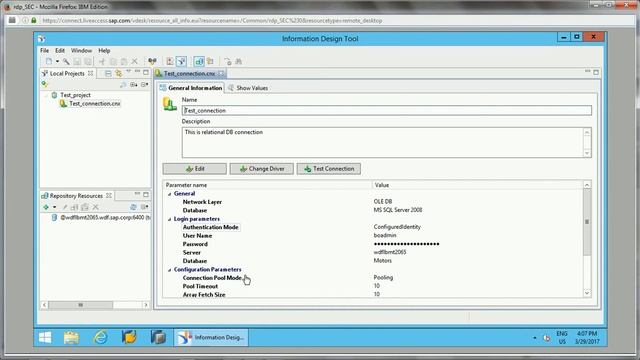640x360 pixels.
Task: Open Local Projects view menu arrow
Action: [x=129, y=72]
